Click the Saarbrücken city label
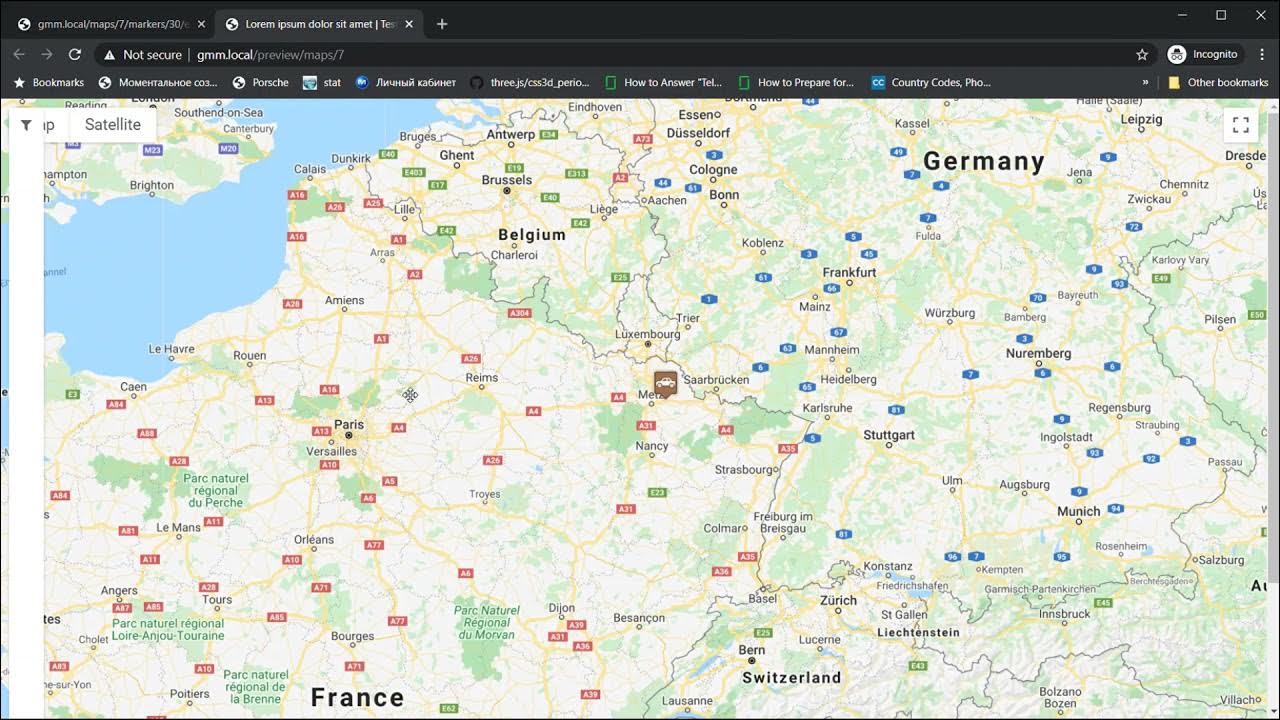This screenshot has height=720, width=1280. [x=716, y=379]
